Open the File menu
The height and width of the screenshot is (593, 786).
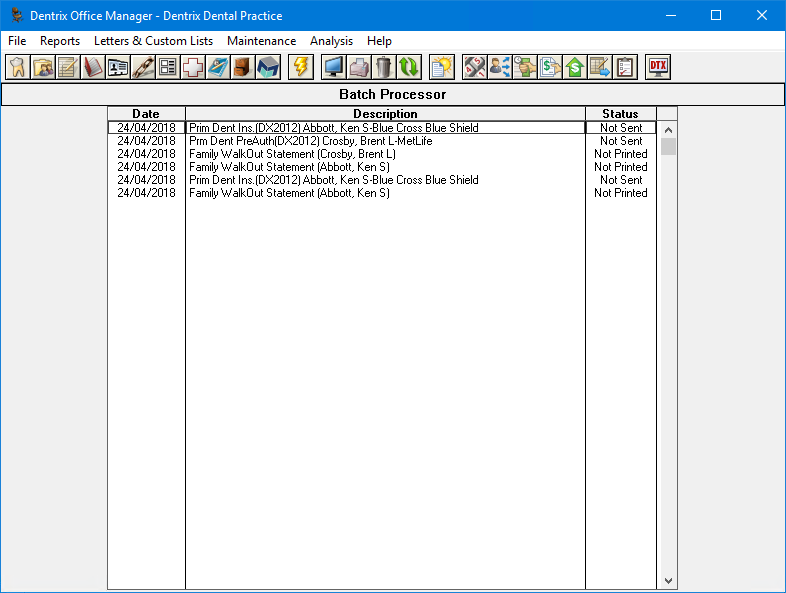coord(17,41)
